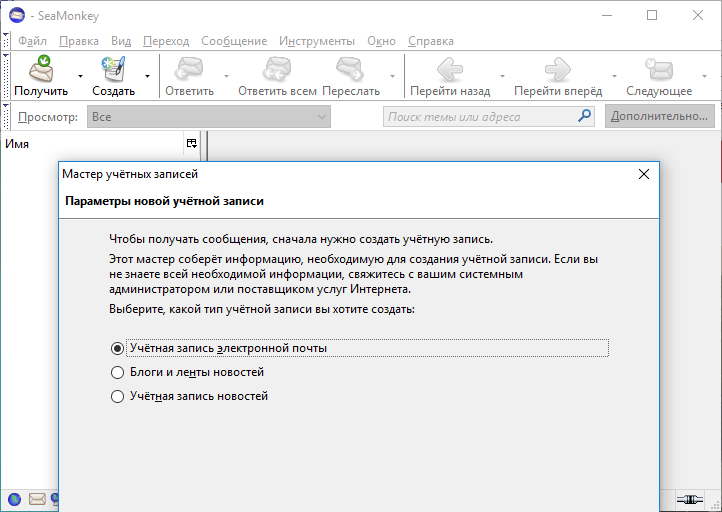Open the Переслать dropdown arrow
The image size is (722, 512).
click(392, 76)
